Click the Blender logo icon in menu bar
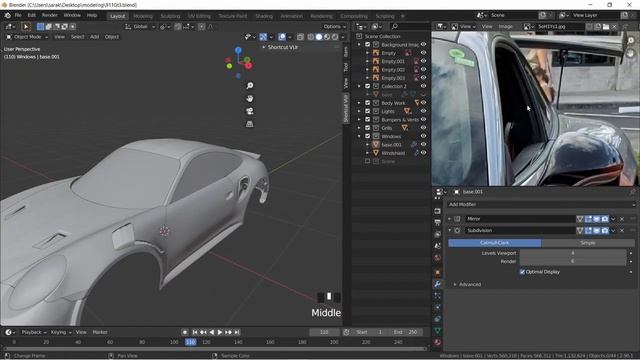Viewport: 640px width, 360px height. [x=7, y=16]
